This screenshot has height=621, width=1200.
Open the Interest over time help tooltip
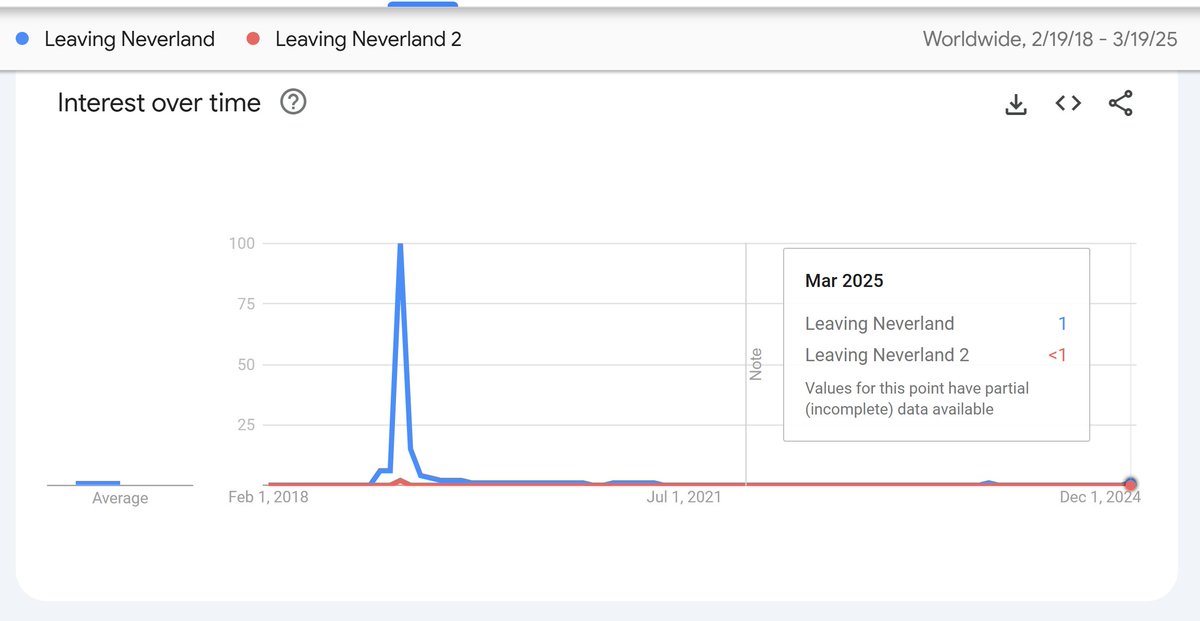coord(293,102)
